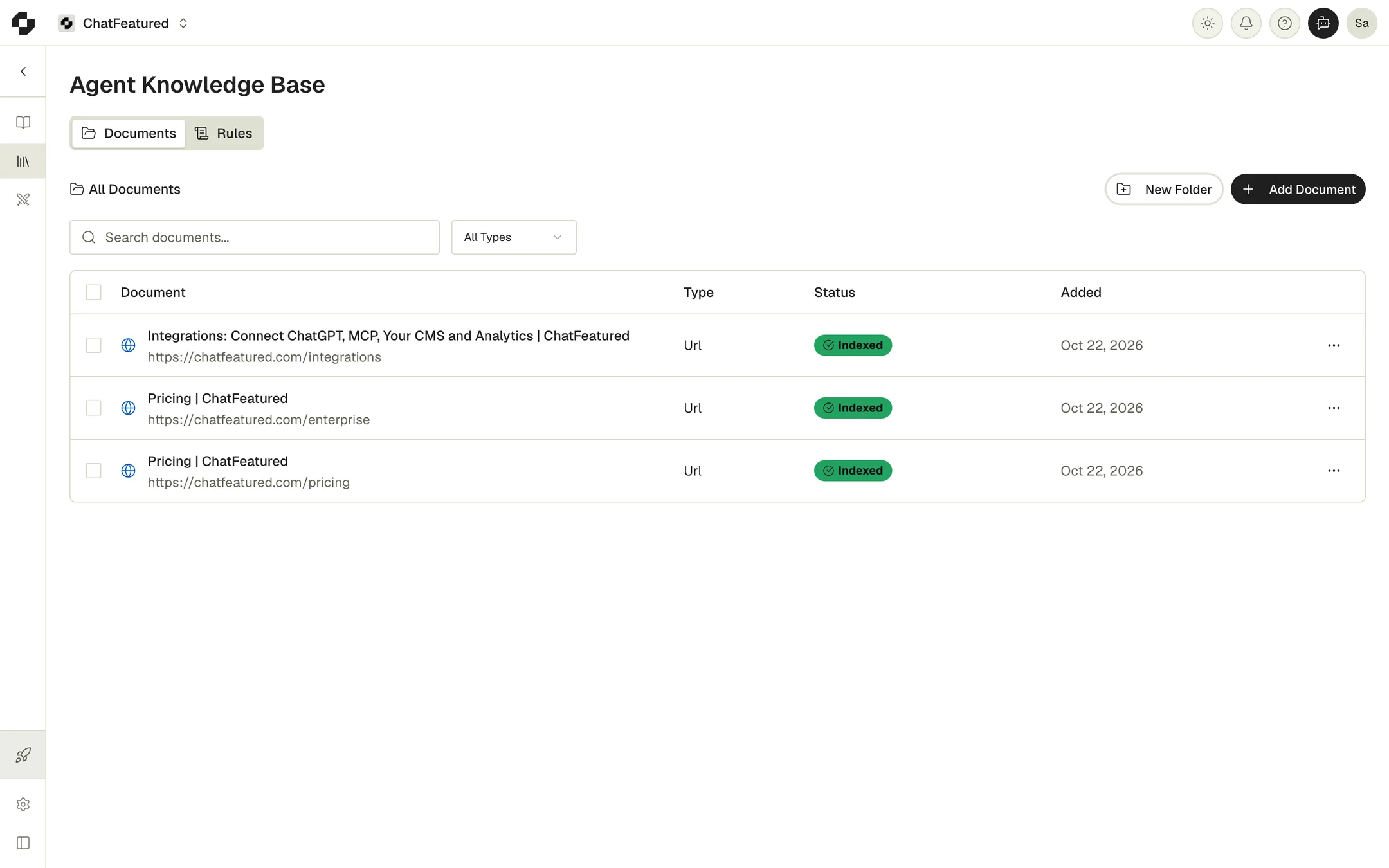Switch to the Rules tab
The height and width of the screenshot is (868, 1389).
pyautogui.click(x=224, y=133)
